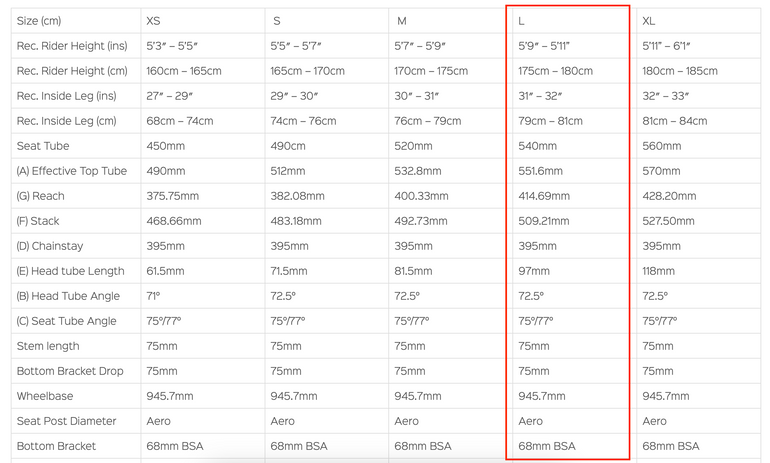
Task: Click the 414.69mm reach value for L
Action: click(544, 196)
